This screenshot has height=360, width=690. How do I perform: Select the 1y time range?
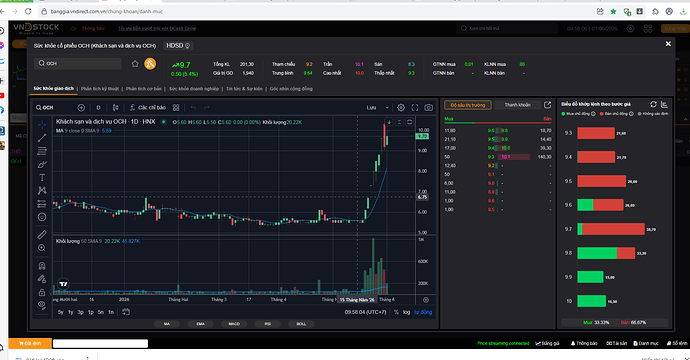click(x=70, y=312)
